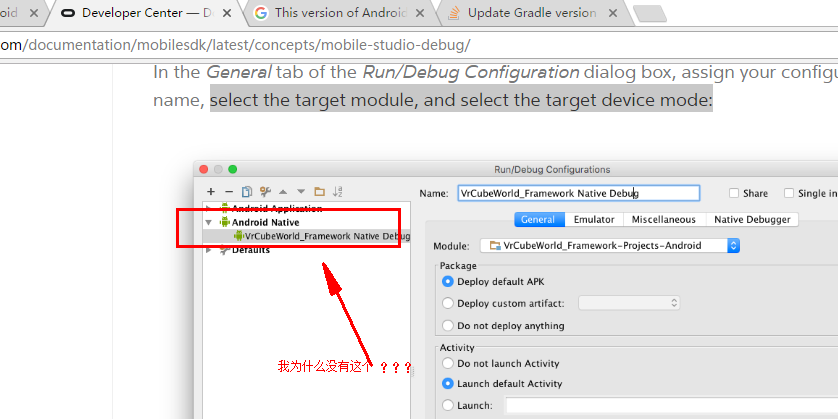This screenshot has height=419, width=838.
Task: Select Android Native tree node
Action: pos(266,222)
